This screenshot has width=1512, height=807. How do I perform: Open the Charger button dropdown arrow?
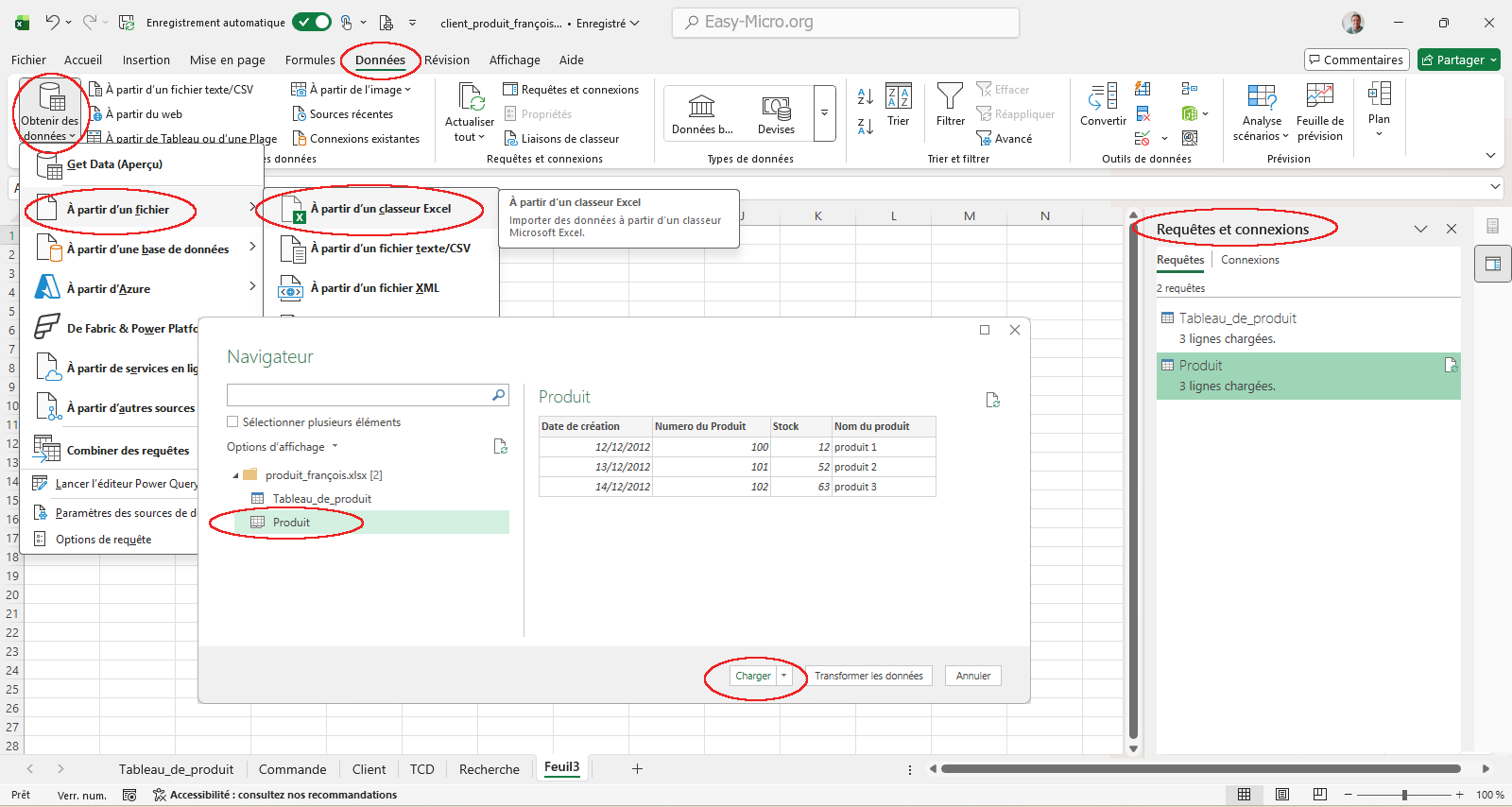784,676
